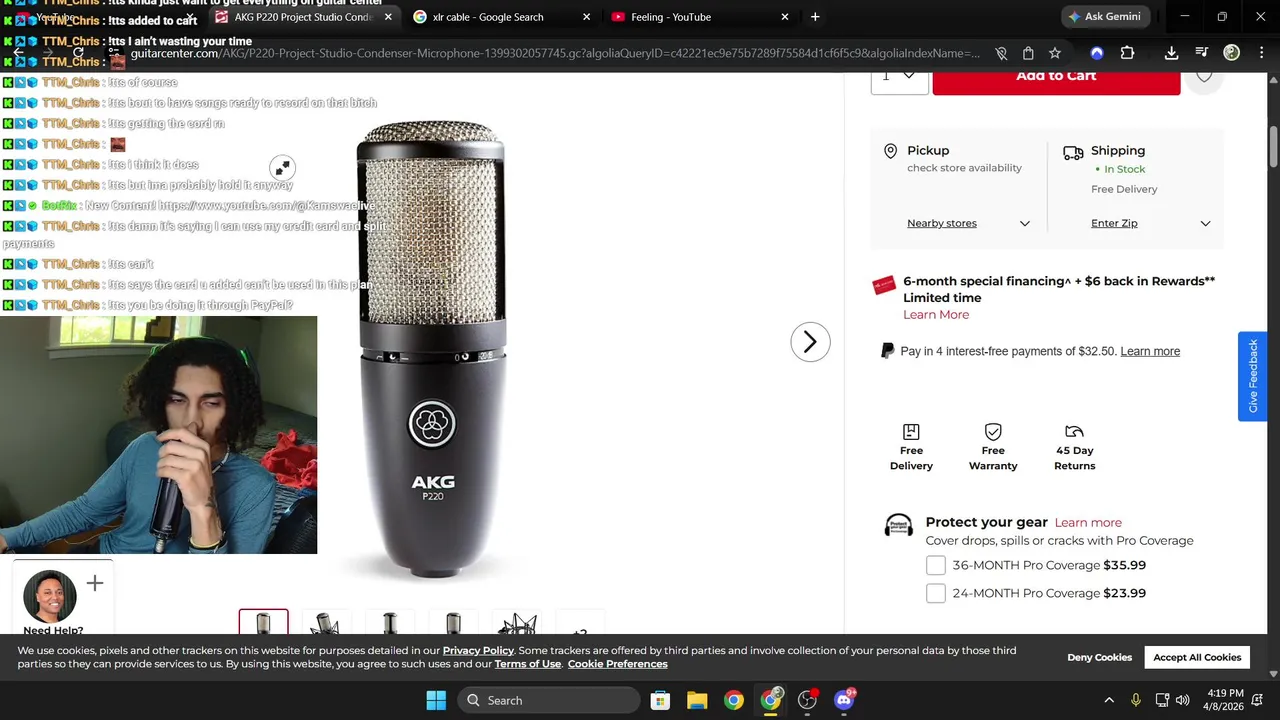Viewport: 1280px width, 720px height.
Task: Click the financing card icon
Action: tap(884, 286)
